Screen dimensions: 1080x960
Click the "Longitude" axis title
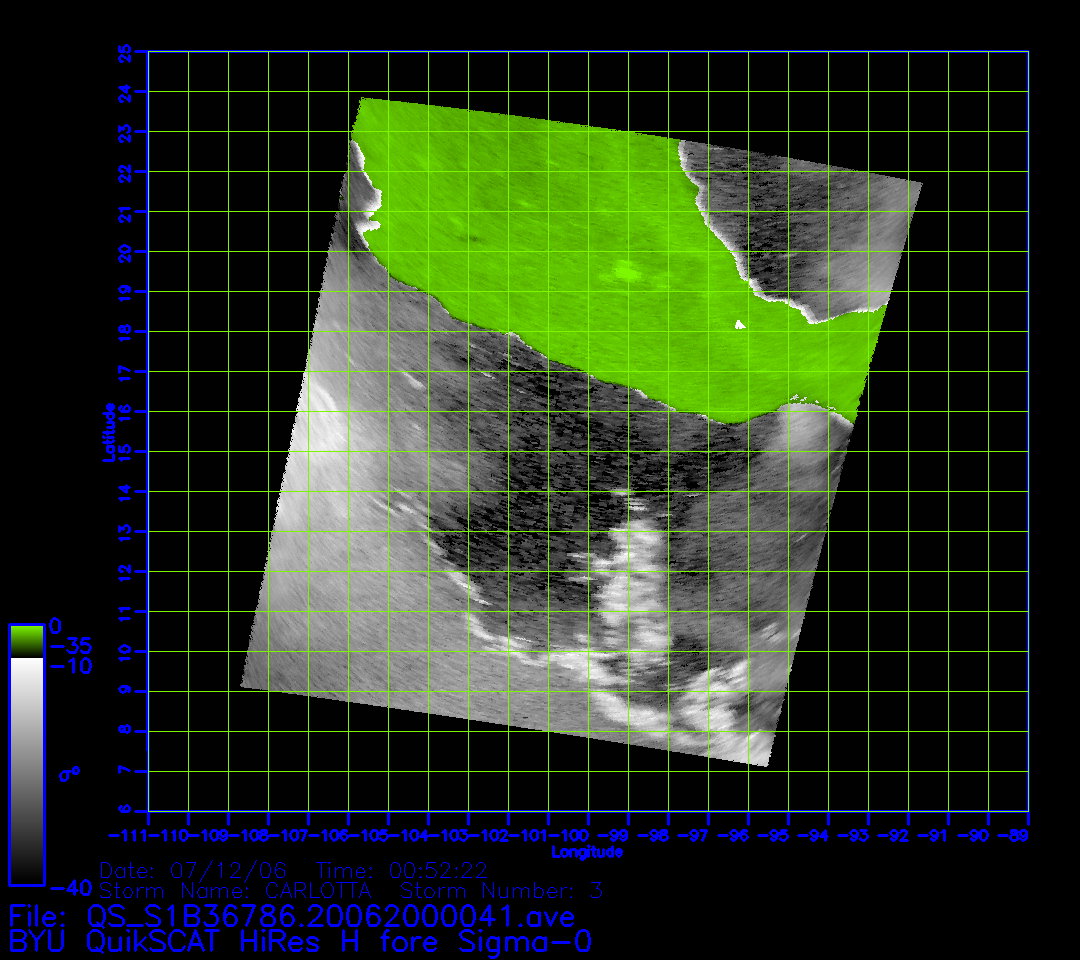588,852
